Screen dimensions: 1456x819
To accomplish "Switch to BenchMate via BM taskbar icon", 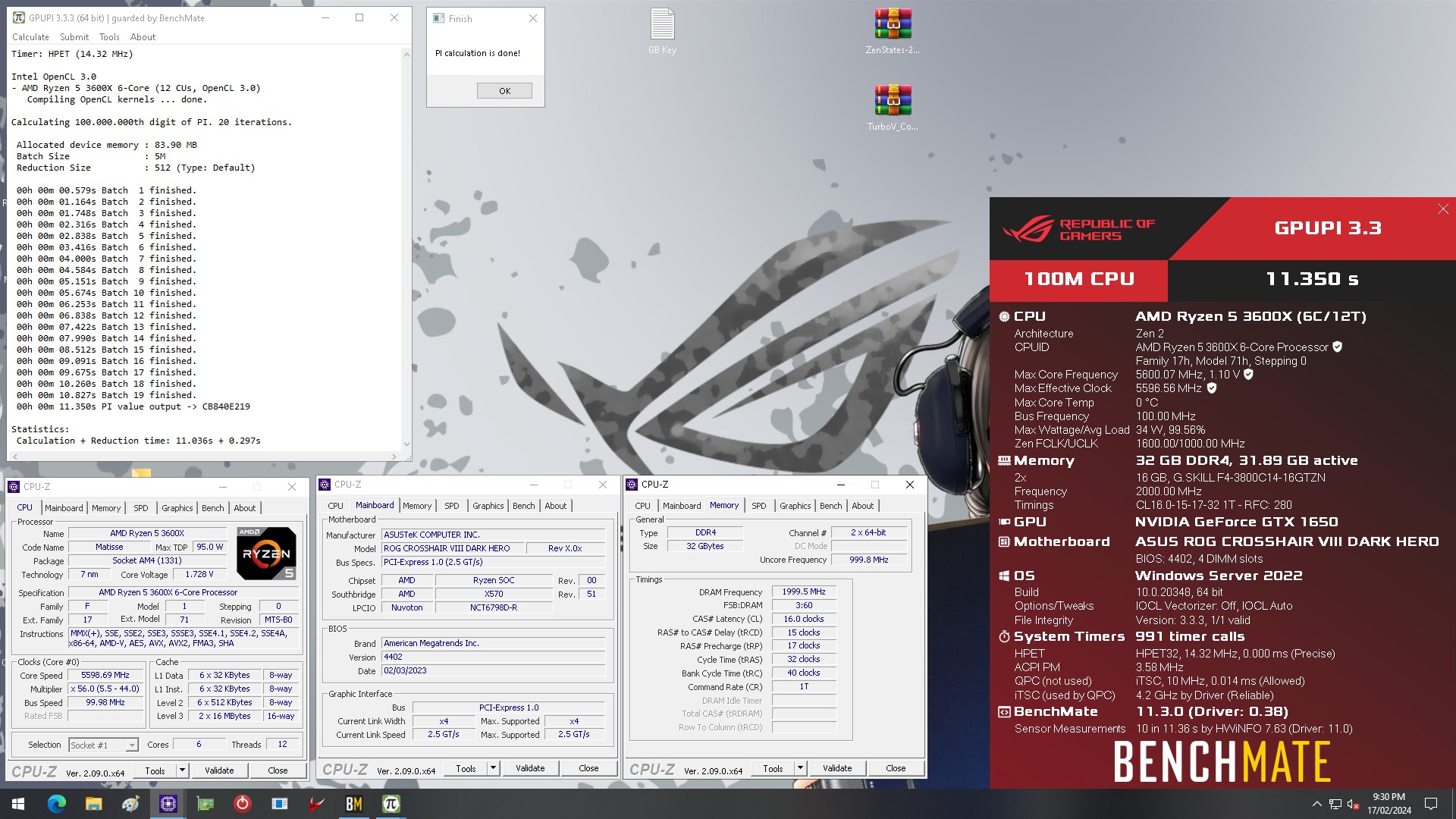I will 354,804.
